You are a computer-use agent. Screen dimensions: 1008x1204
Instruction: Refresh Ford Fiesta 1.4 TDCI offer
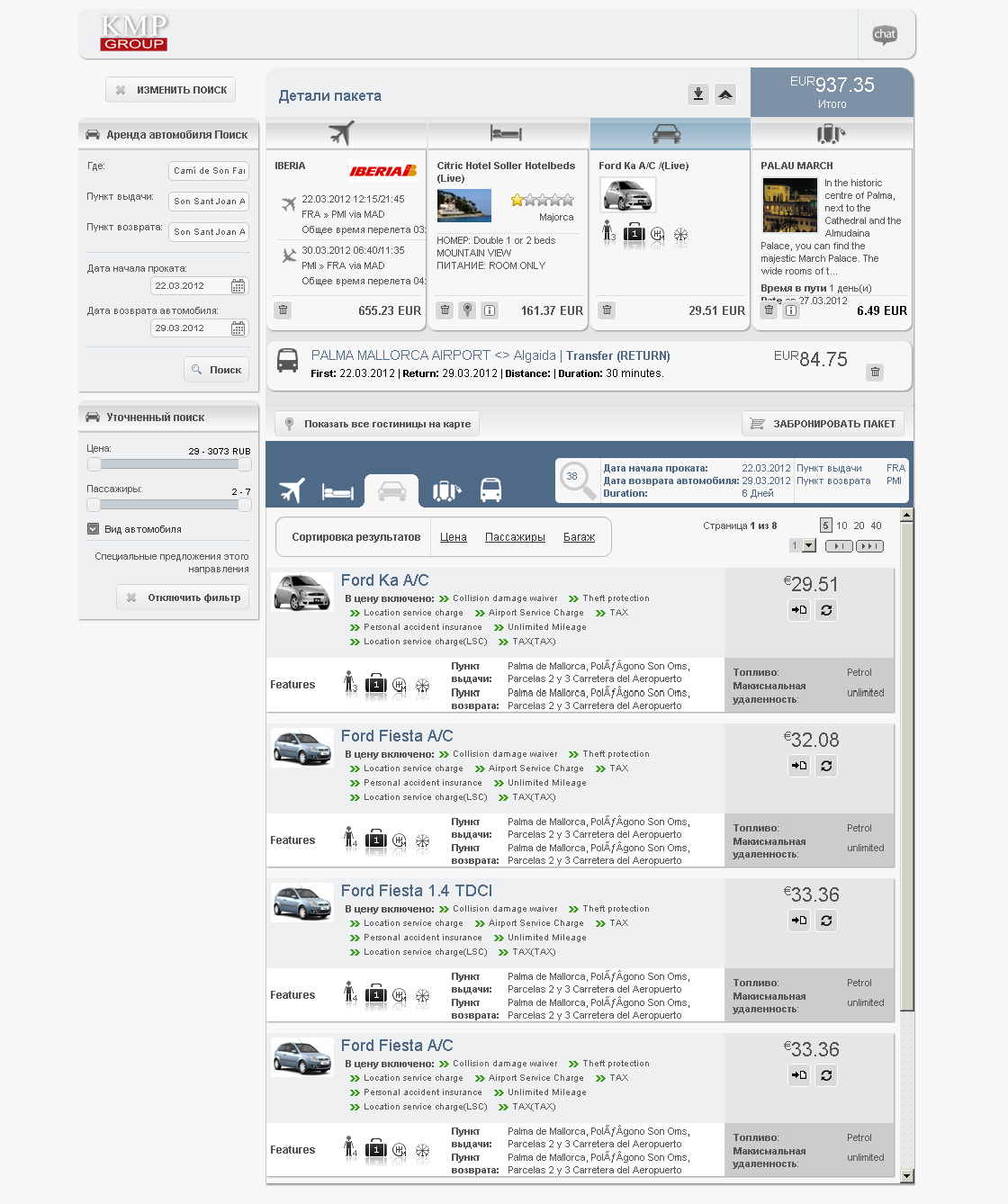(x=826, y=921)
